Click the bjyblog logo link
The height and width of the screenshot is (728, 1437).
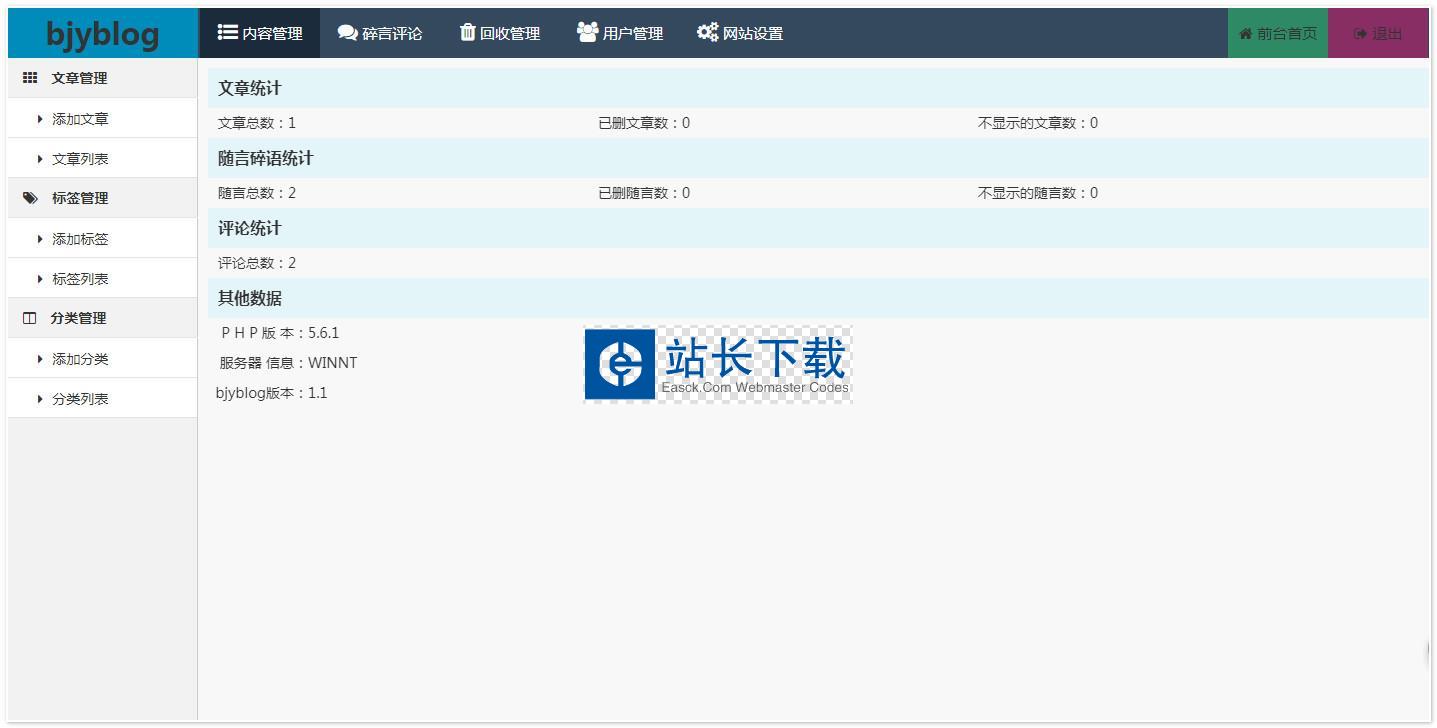tap(102, 34)
